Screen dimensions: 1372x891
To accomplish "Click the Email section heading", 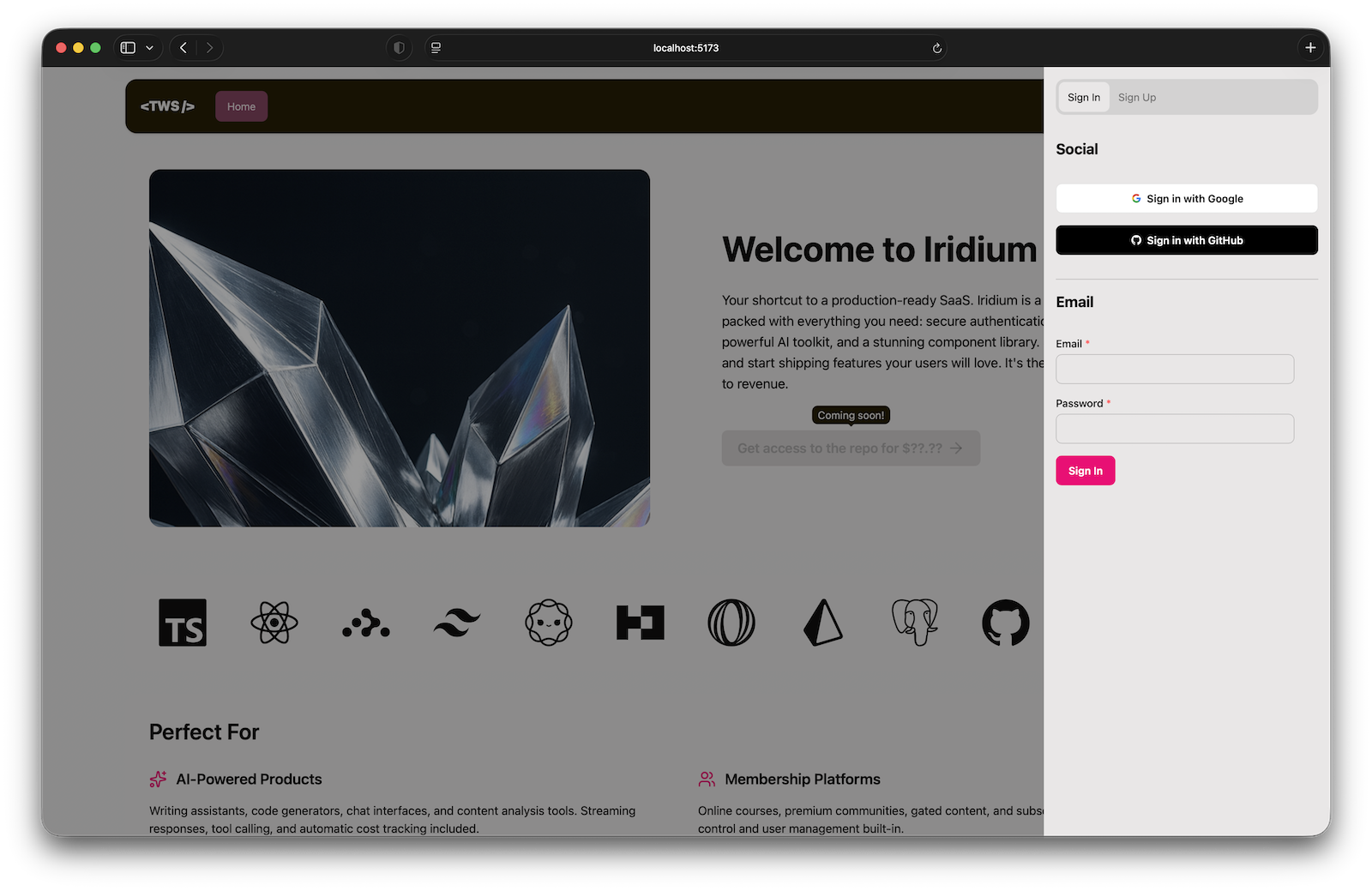I will pyautogui.click(x=1074, y=302).
